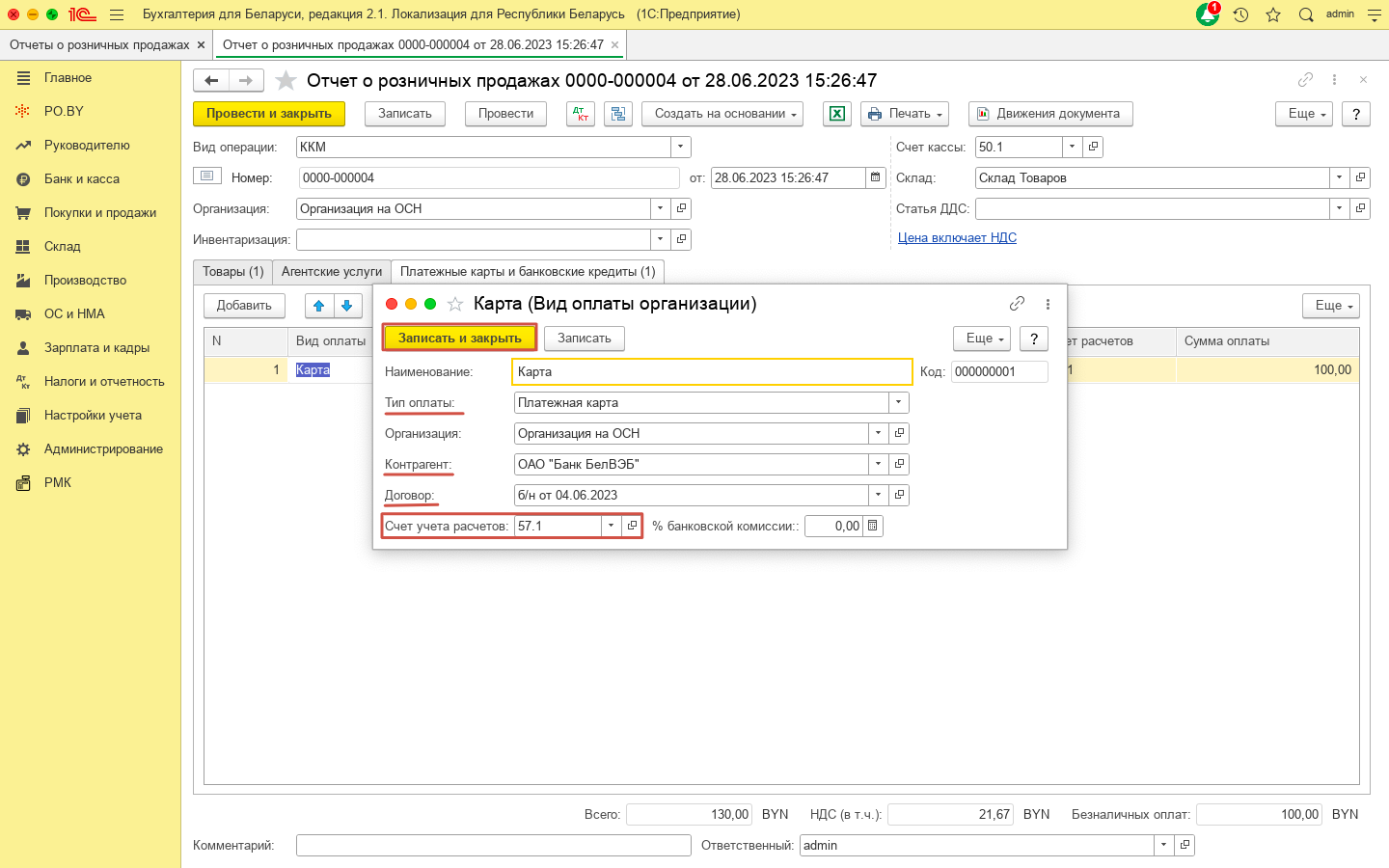Star the Карта dialog as favorite
Image resolution: width=1389 pixels, height=868 pixels.
coord(455,304)
